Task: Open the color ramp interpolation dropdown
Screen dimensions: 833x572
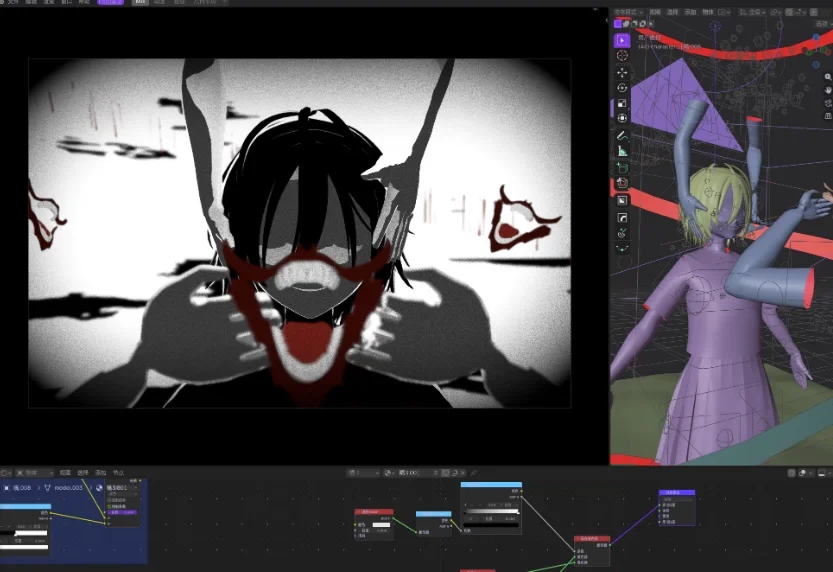Action: tap(508, 505)
